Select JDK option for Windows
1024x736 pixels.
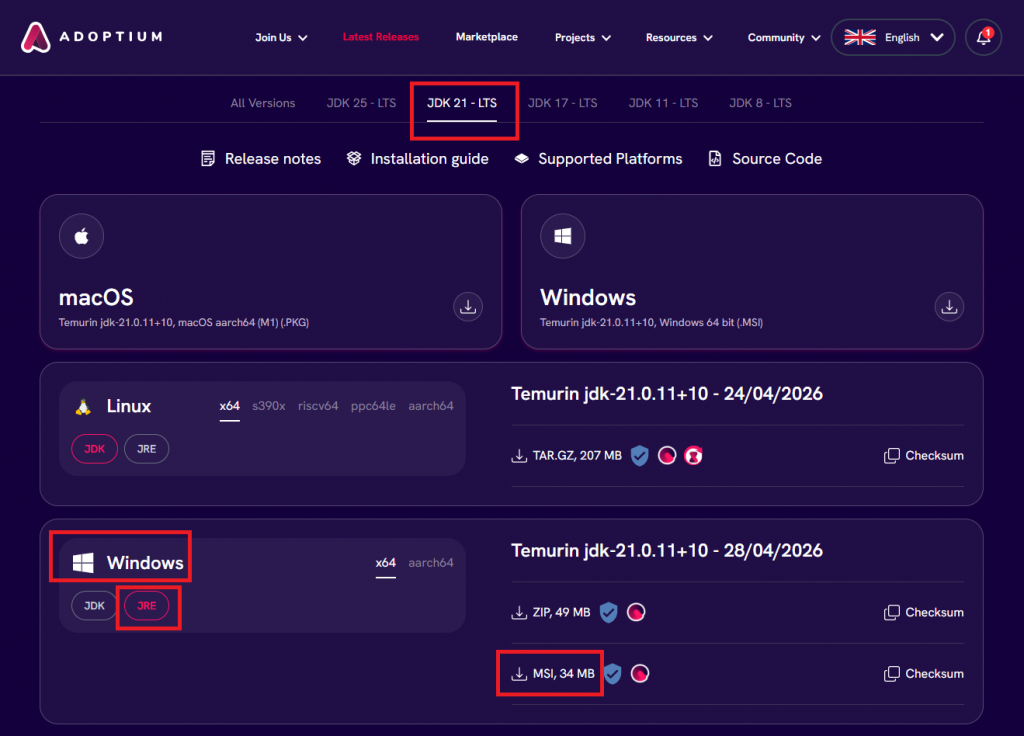(x=95, y=605)
